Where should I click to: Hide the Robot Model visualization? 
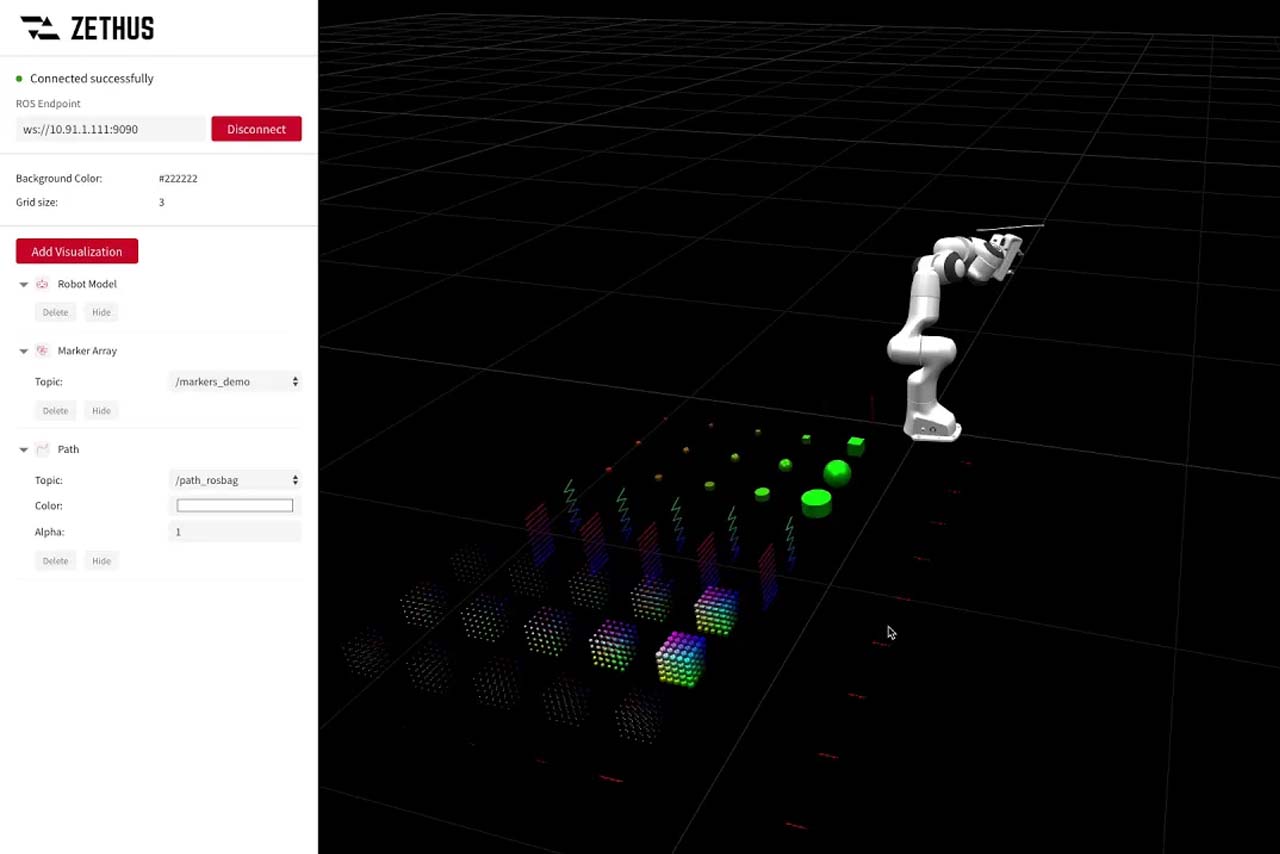pos(101,312)
